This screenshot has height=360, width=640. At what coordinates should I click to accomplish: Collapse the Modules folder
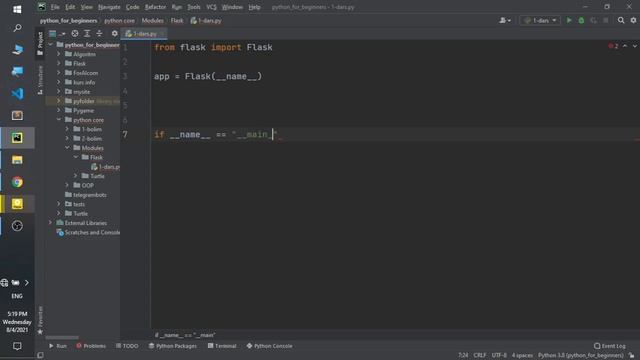67,148
